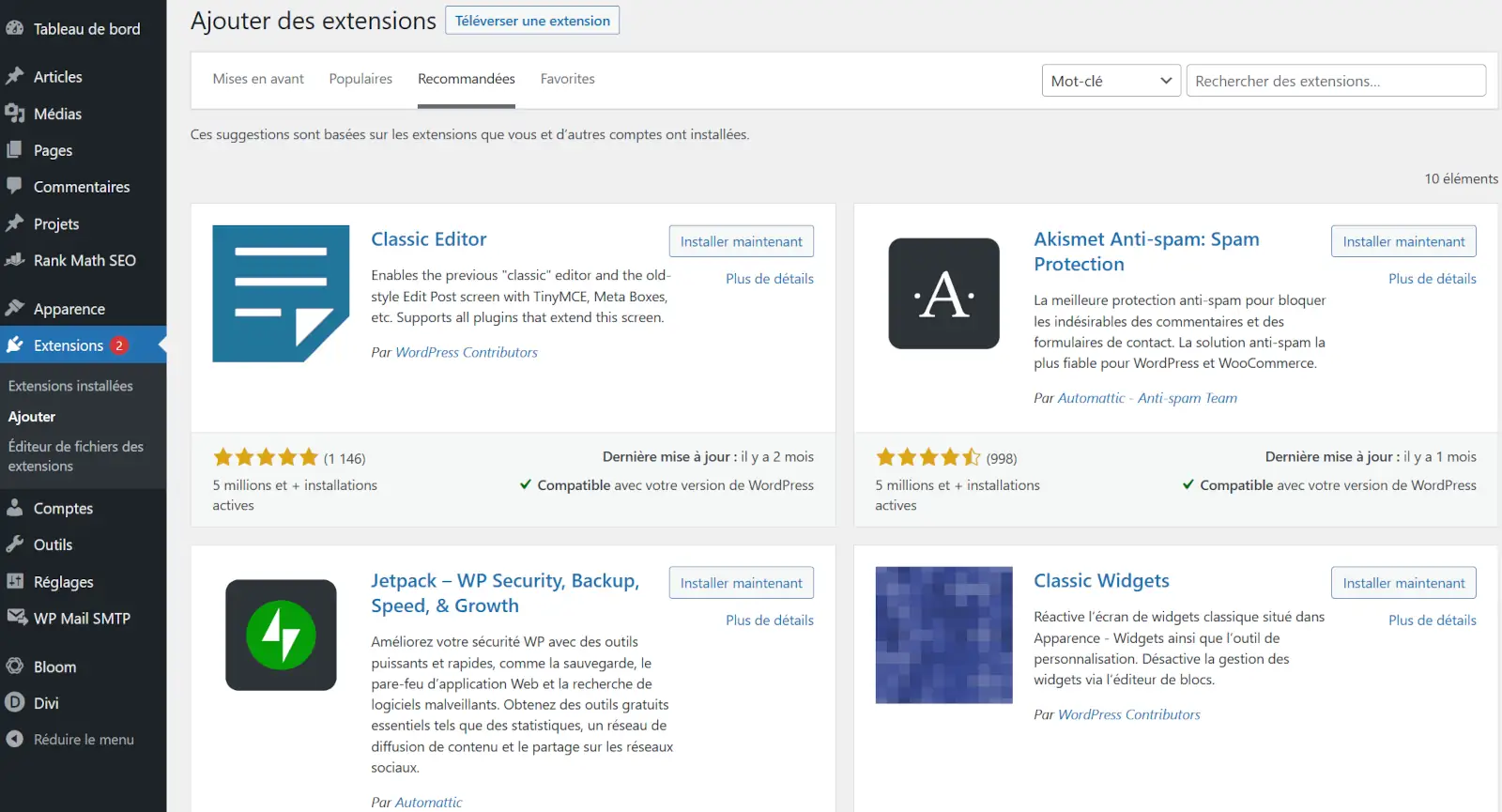The height and width of the screenshot is (812, 1502).
Task: Click the Commentaires bubble icon
Action: coord(15,186)
